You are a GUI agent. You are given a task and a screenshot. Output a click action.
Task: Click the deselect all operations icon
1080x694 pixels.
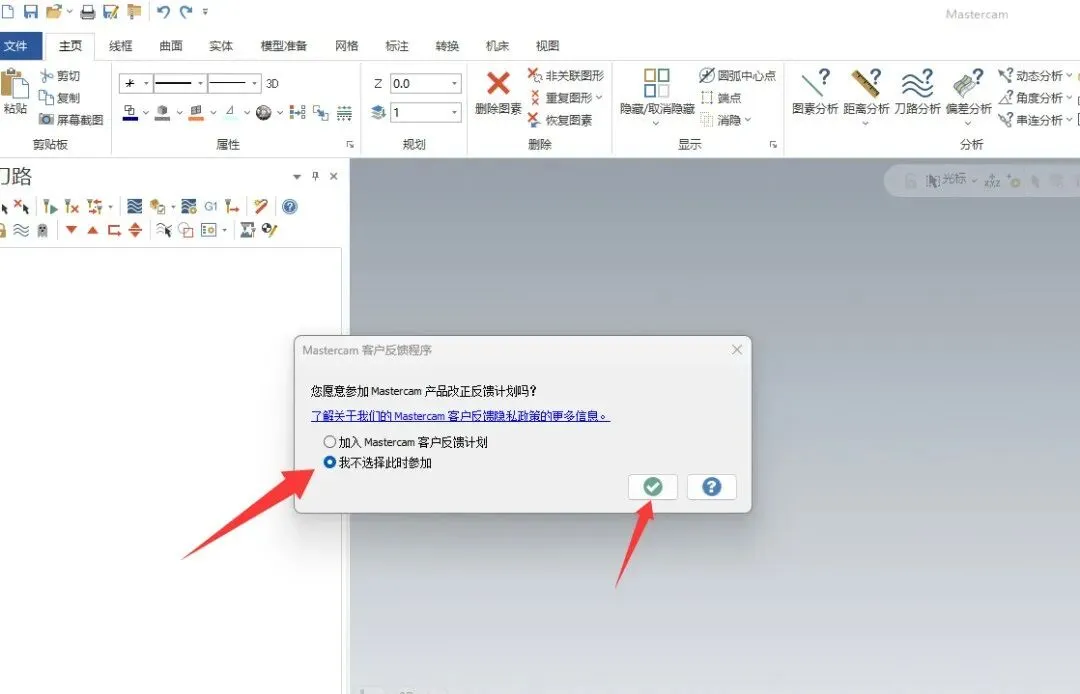tap(21, 207)
